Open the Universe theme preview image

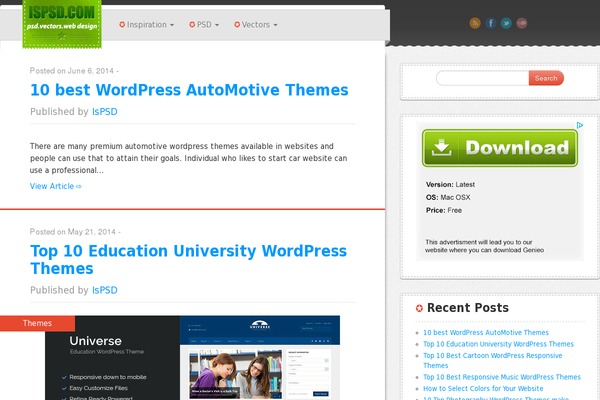pyautogui.click(x=192, y=358)
